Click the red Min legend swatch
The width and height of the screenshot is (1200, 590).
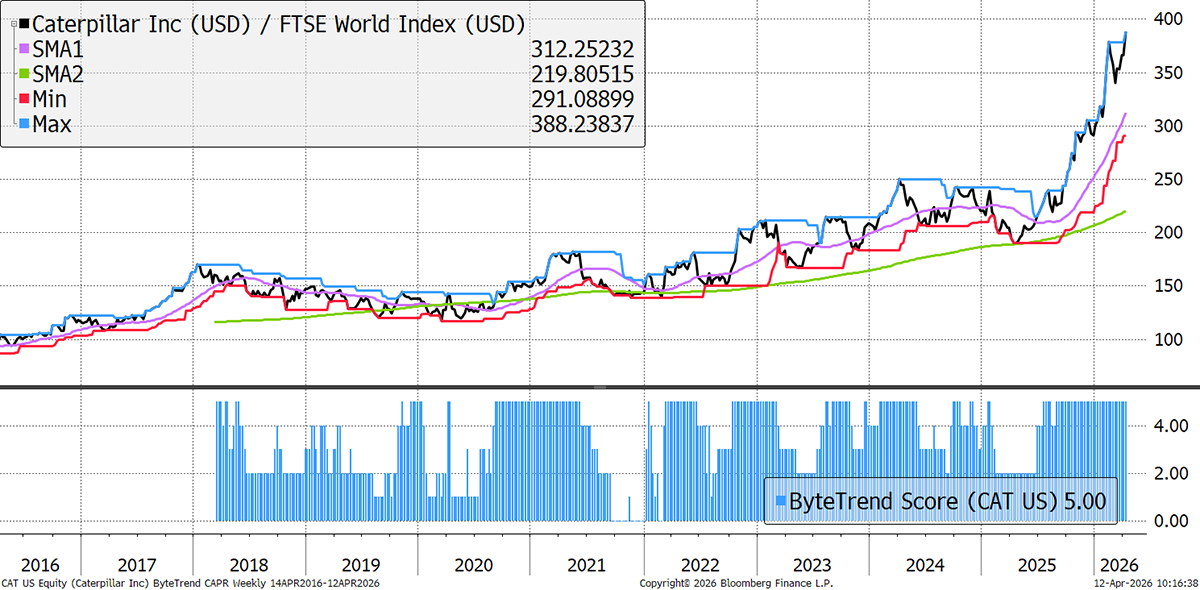tap(24, 98)
